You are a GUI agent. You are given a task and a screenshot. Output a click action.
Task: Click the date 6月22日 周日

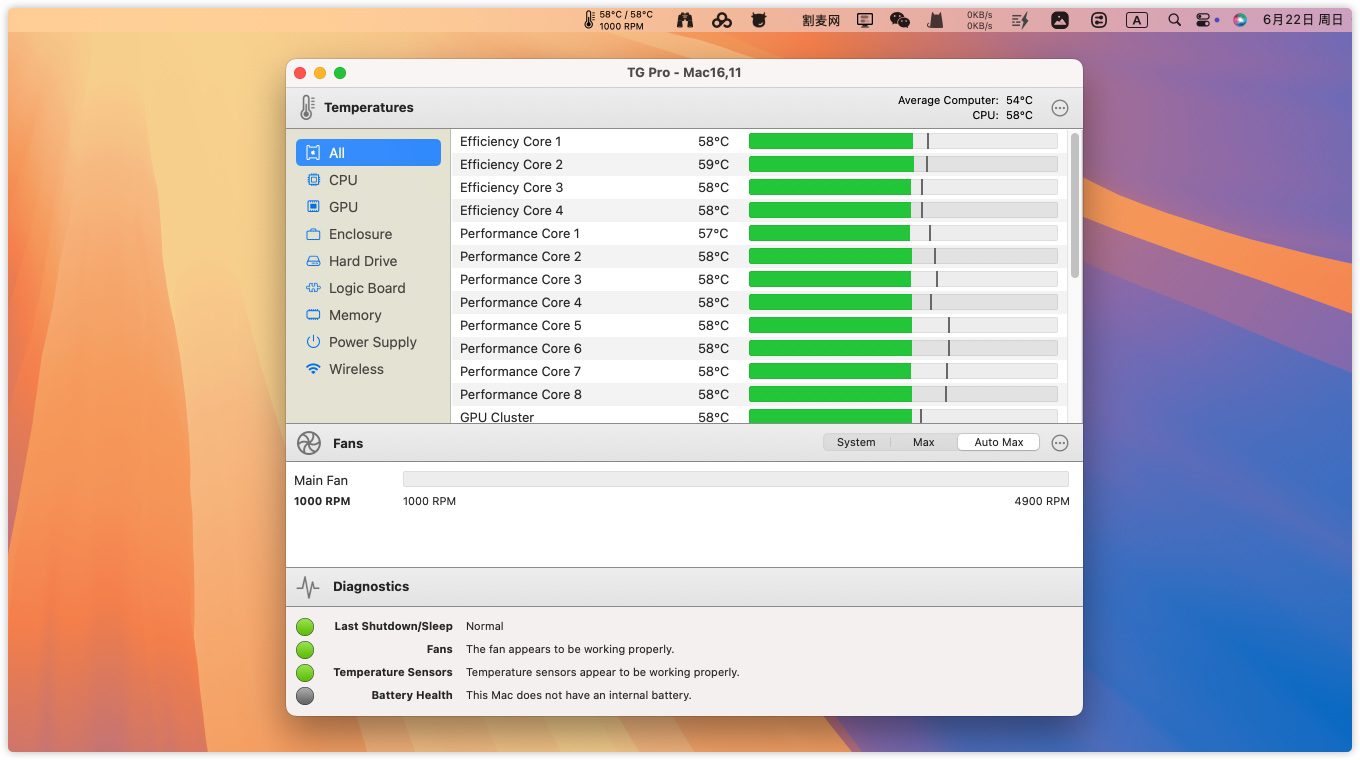point(1303,20)
